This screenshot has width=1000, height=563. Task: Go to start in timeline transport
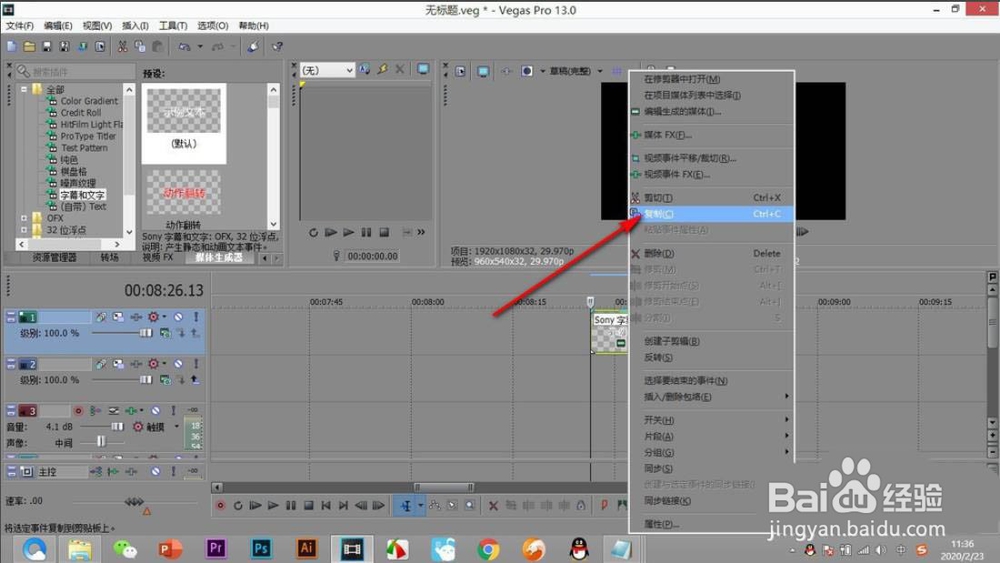326,506
